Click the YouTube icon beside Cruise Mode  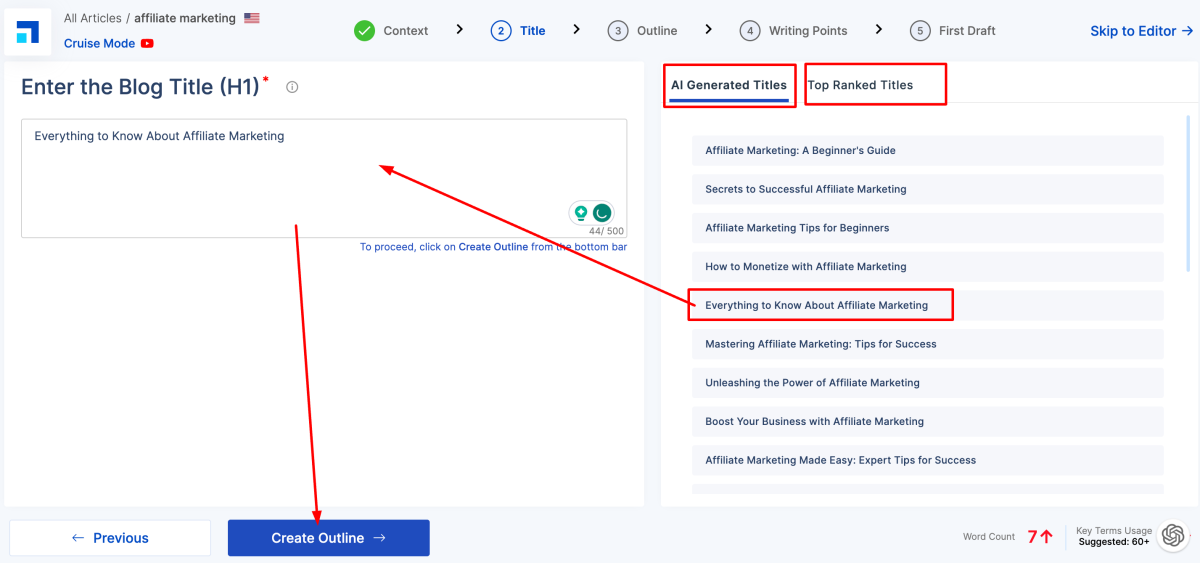pyautogui.click(x=147, y=44)
